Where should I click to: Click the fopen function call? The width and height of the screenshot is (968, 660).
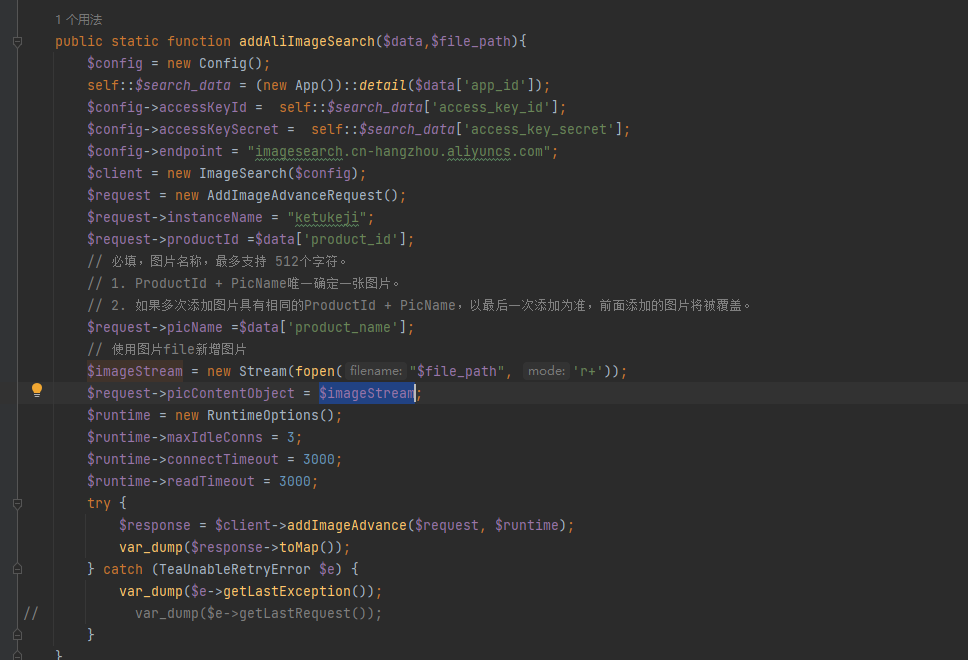[315, 371]
